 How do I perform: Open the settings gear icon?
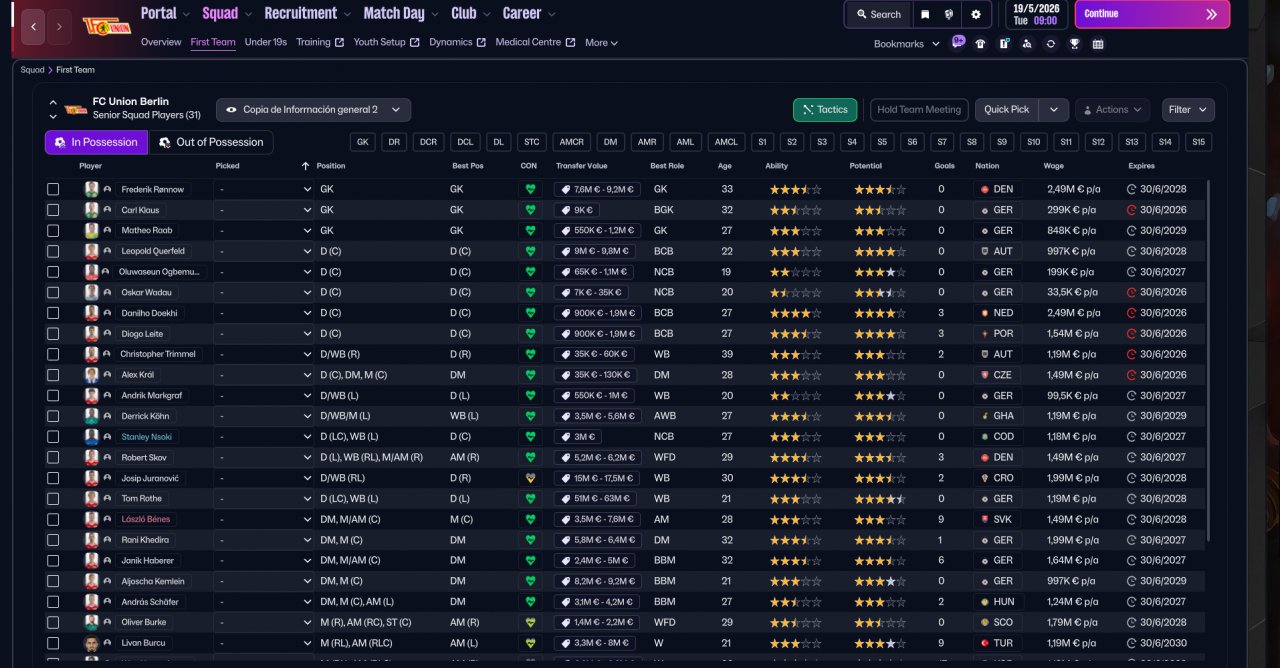pyautogui.click(x=976, y=14)
